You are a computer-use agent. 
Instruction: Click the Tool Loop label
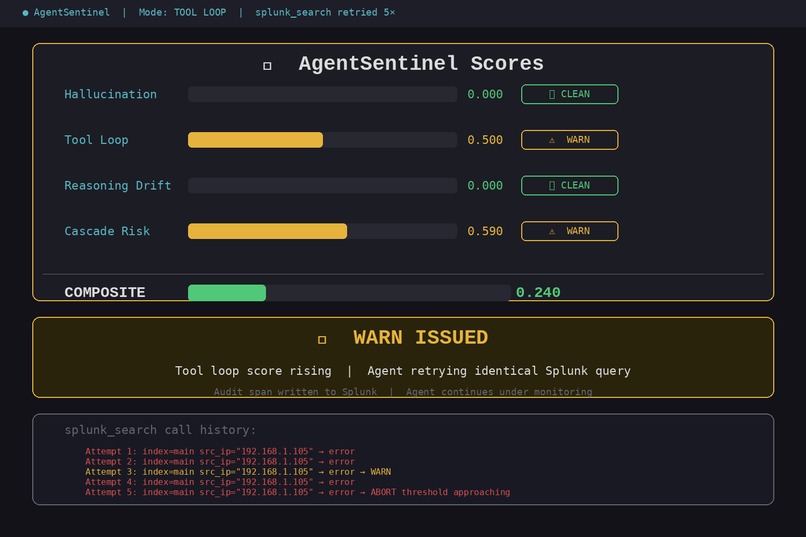coord(96,140)
